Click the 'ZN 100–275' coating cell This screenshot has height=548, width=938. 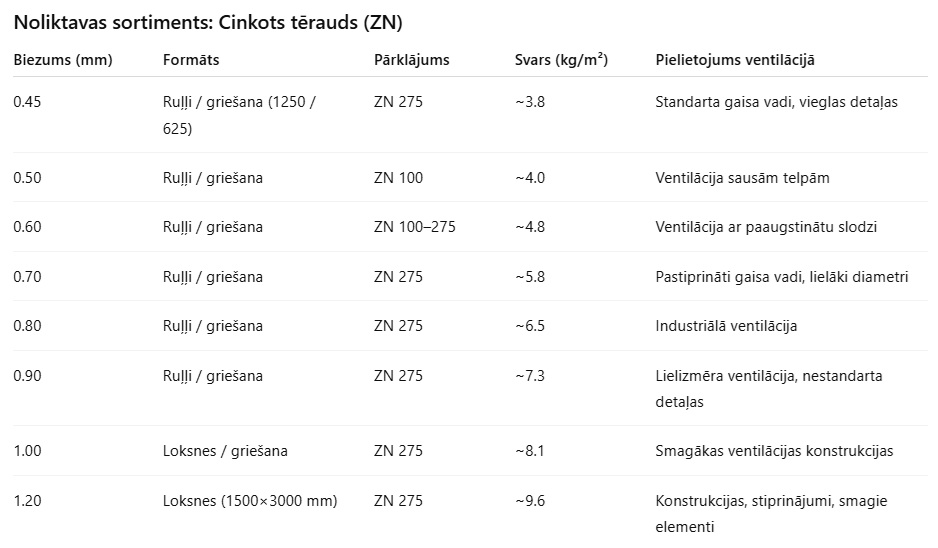[414, 227]
